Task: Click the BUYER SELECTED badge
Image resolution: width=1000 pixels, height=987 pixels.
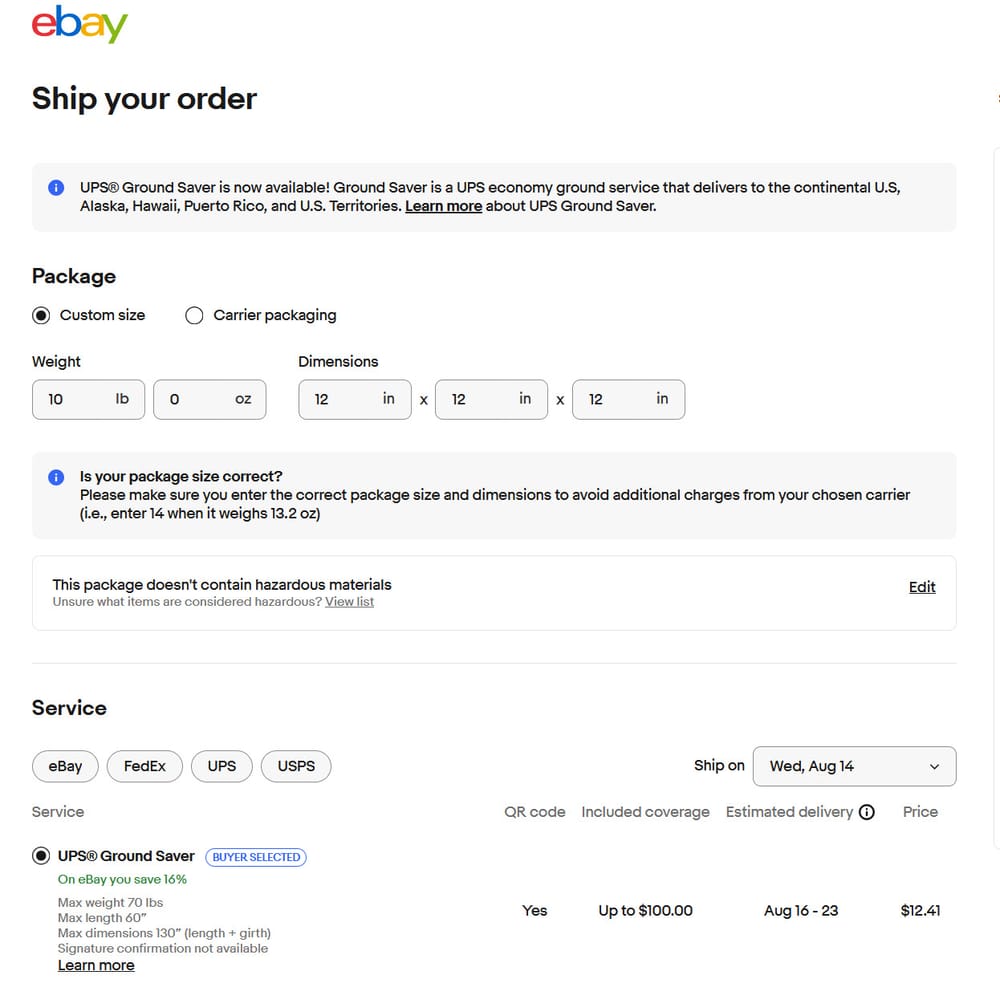Action: tap(256, 857)
